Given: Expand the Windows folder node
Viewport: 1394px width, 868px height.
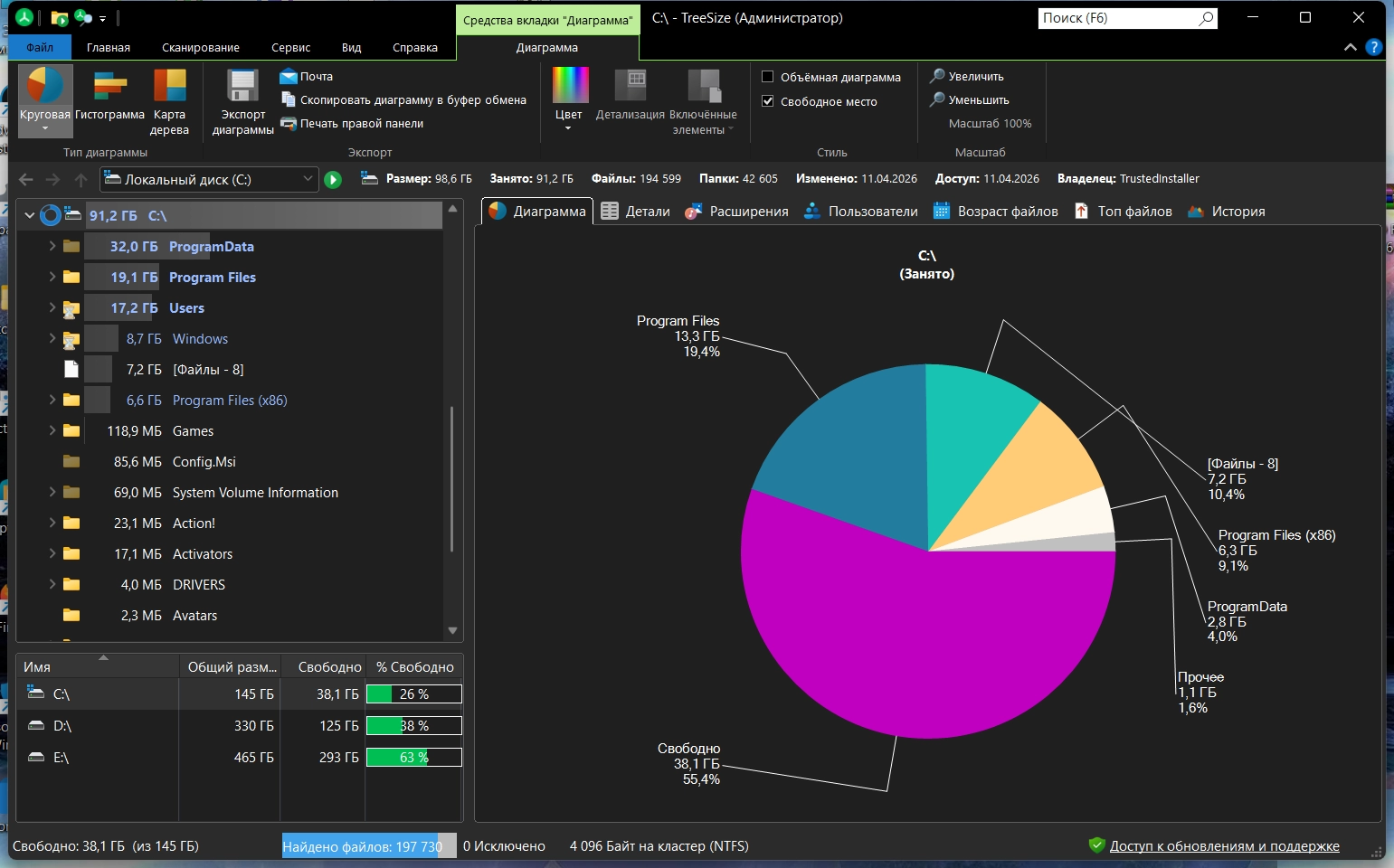Looking at the screenshot, I should (52, 338).
